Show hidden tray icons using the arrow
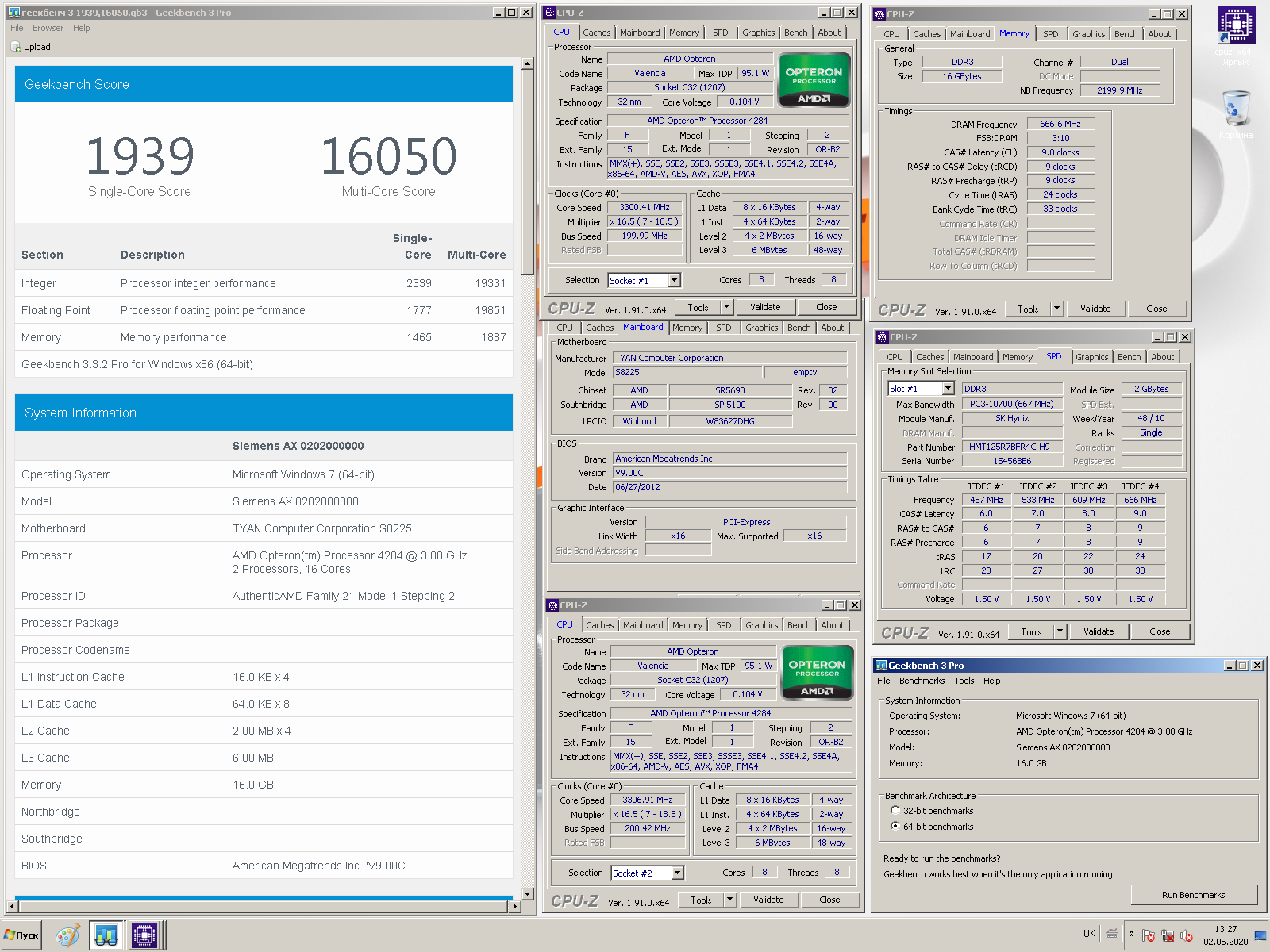This screenshot has width=1270, height=952. [x=1131, y=935]
